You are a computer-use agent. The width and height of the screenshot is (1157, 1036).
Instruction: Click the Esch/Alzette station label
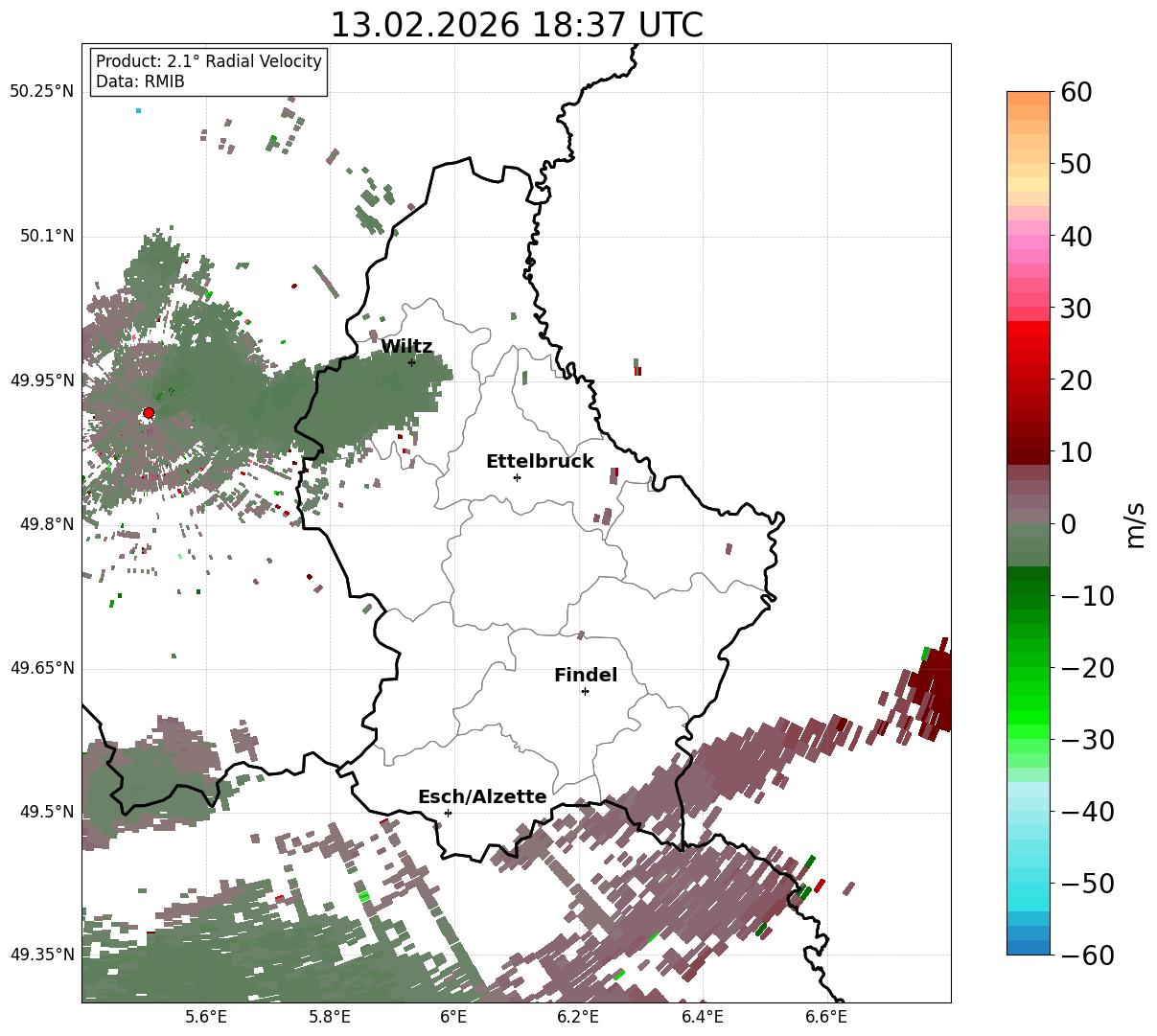[x=482, y=797]
